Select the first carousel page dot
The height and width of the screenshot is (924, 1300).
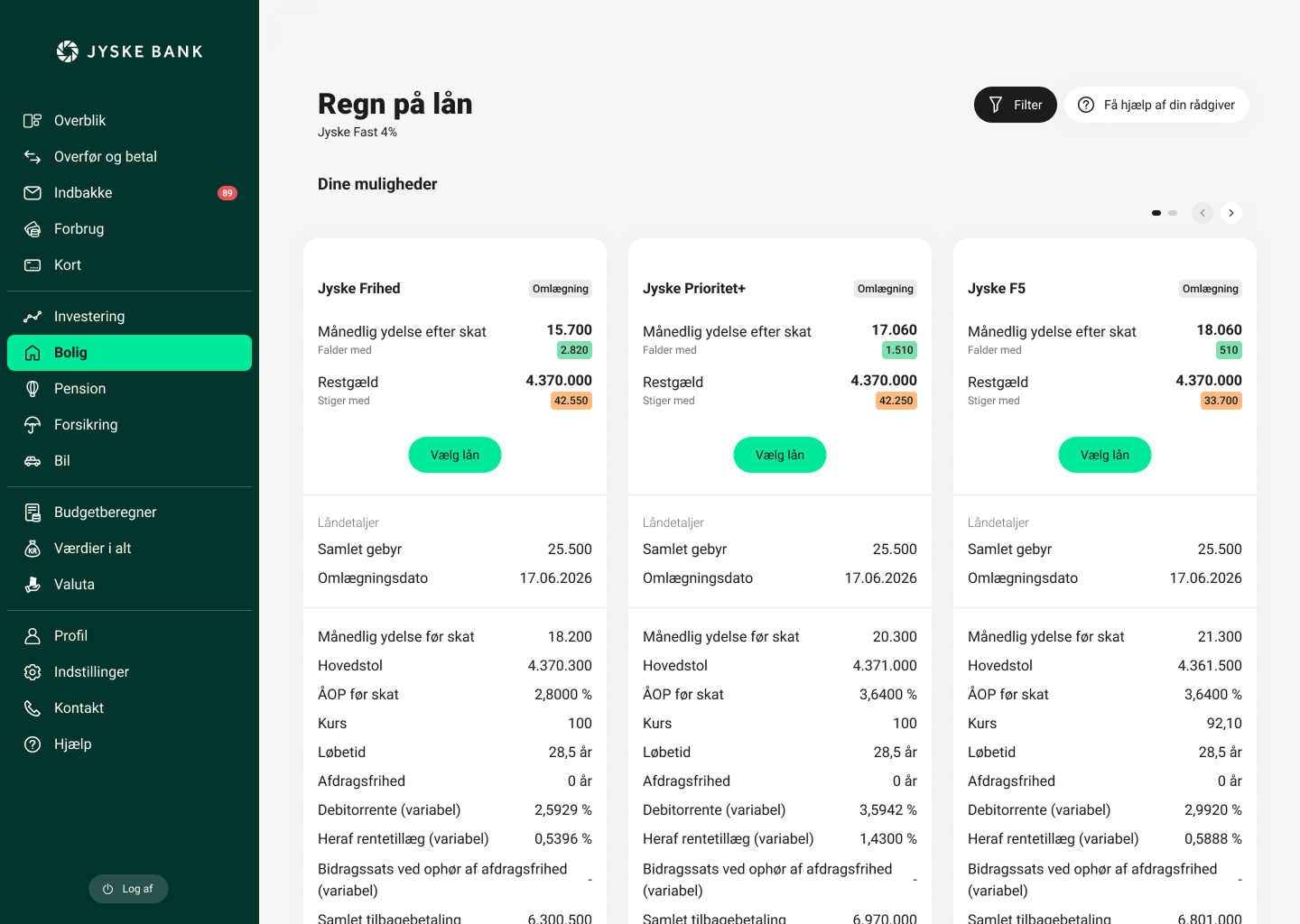coord(1156,213)
